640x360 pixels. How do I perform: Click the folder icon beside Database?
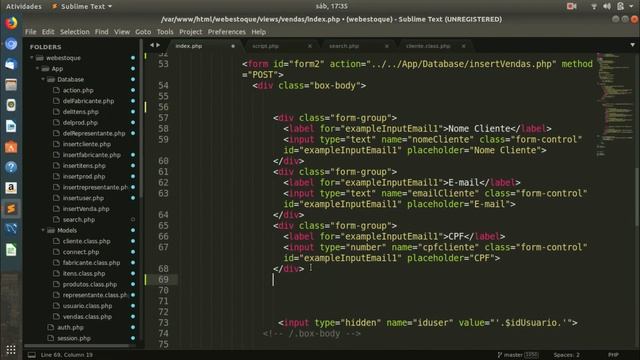[51, 79]
